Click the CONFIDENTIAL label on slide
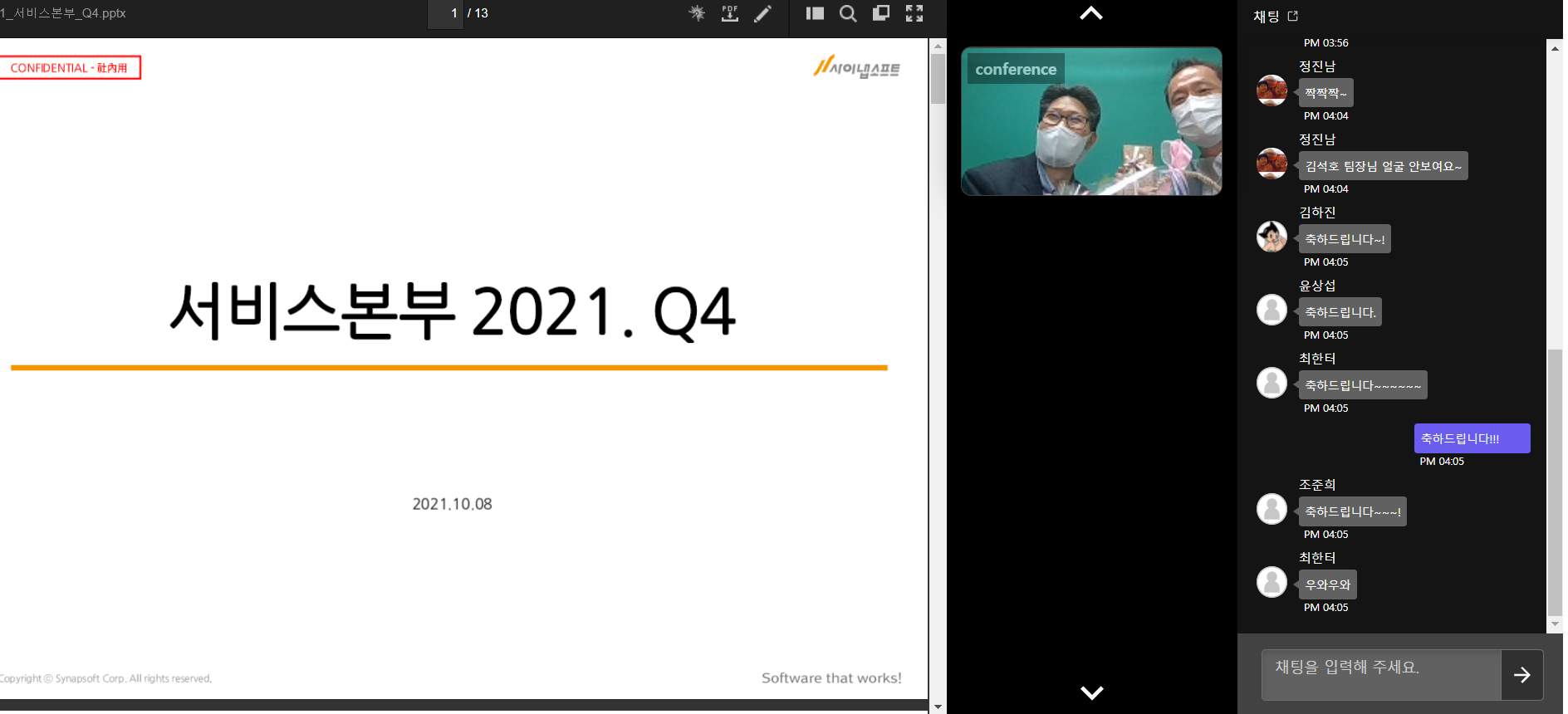The image size is (1568, 714). (69, 68)
